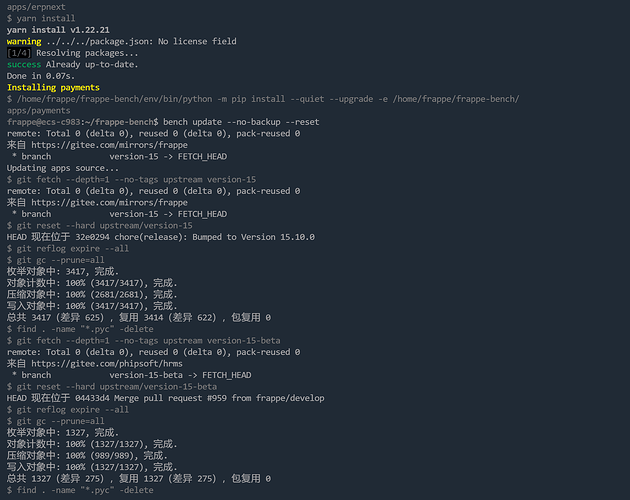Click the yellow 'Installing payments' line
The height and width of the screenshot is (500, 630).
pyautogui.click(x=53, y=87)
